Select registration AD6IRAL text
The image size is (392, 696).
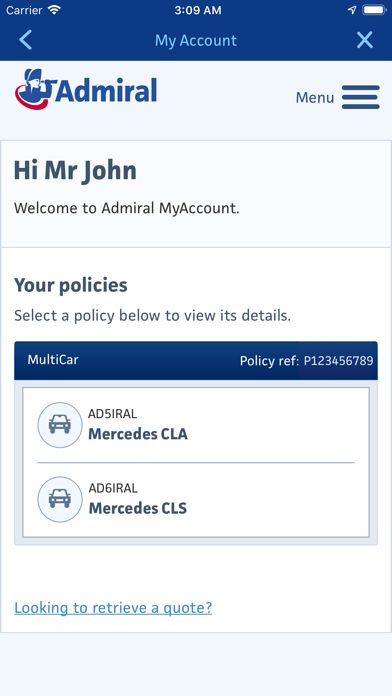click(113, 488)
